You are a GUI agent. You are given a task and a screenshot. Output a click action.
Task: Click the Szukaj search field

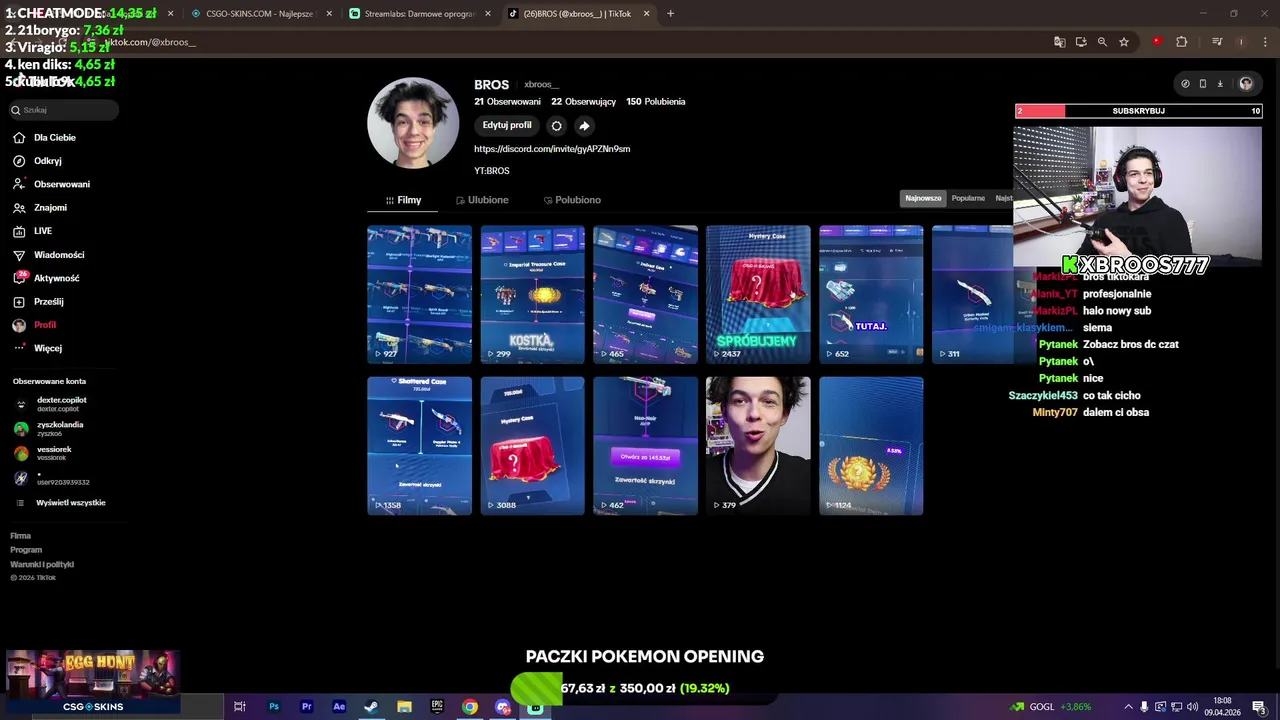point(63,110)
